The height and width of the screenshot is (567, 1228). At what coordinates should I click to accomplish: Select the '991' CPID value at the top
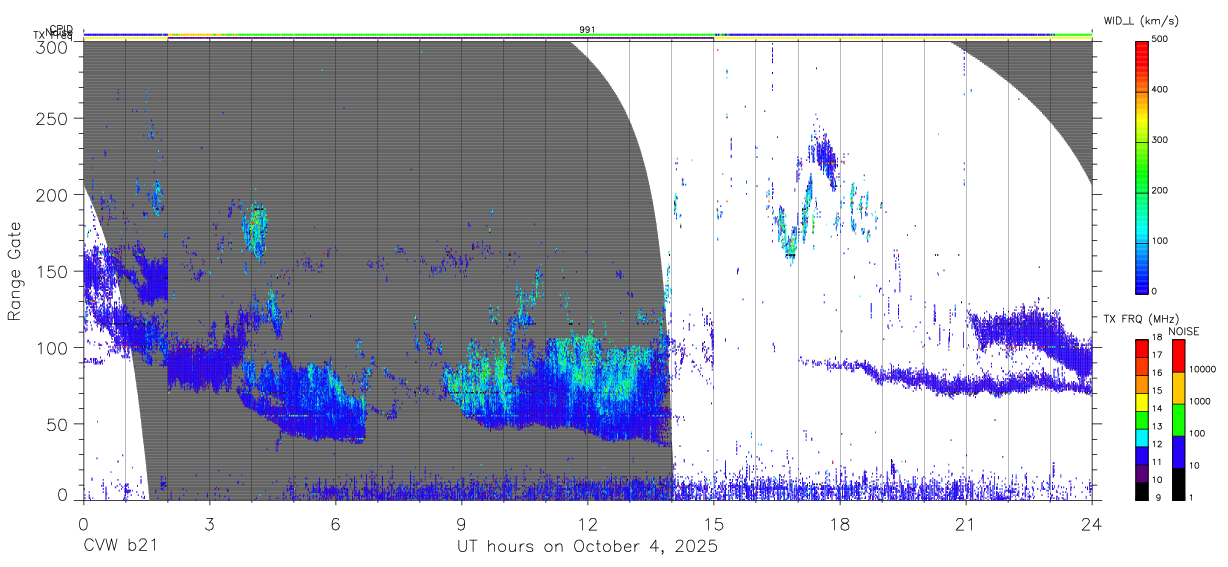[588, 30]
